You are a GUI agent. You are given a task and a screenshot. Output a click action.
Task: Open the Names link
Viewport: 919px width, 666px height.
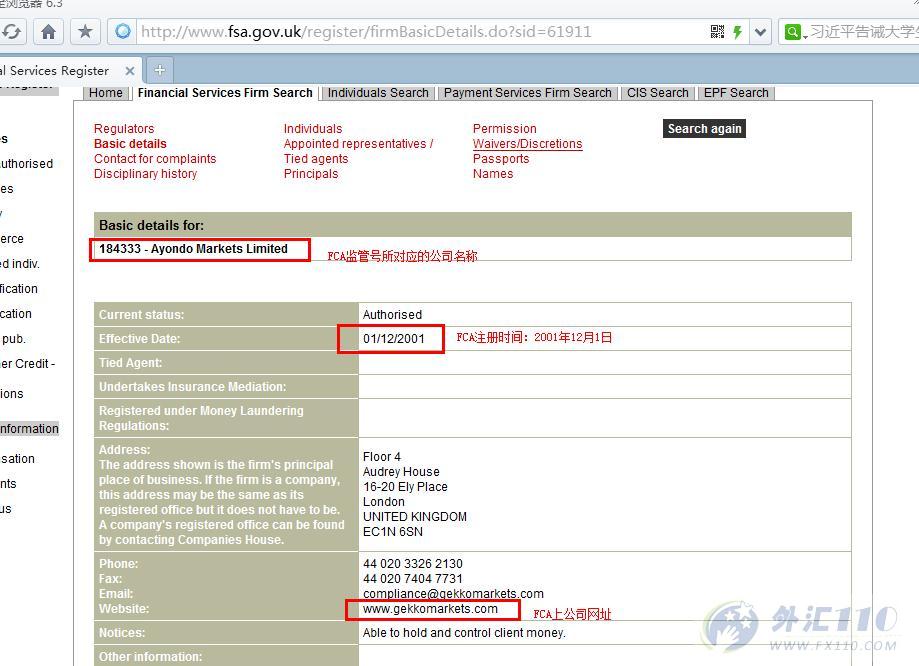(493, 174)
